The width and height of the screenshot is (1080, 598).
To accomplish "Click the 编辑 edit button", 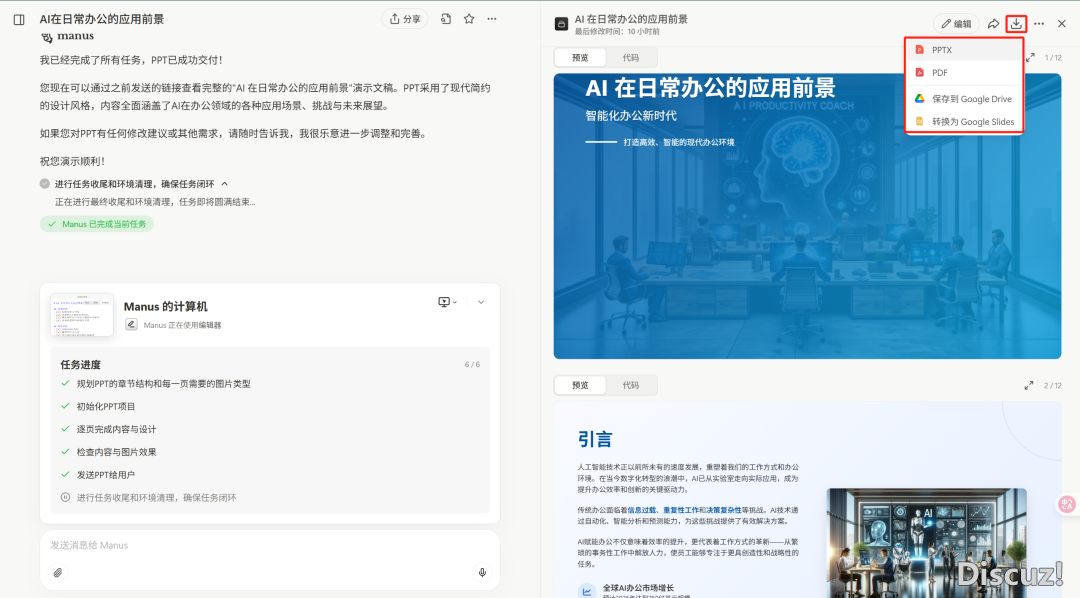I will tap(956, 23).
